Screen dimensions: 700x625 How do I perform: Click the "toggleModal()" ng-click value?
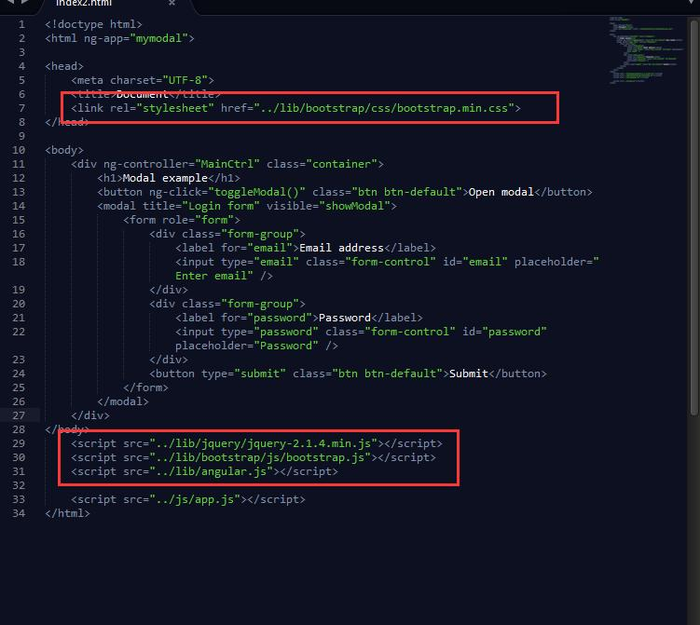(x=257, y=192)
